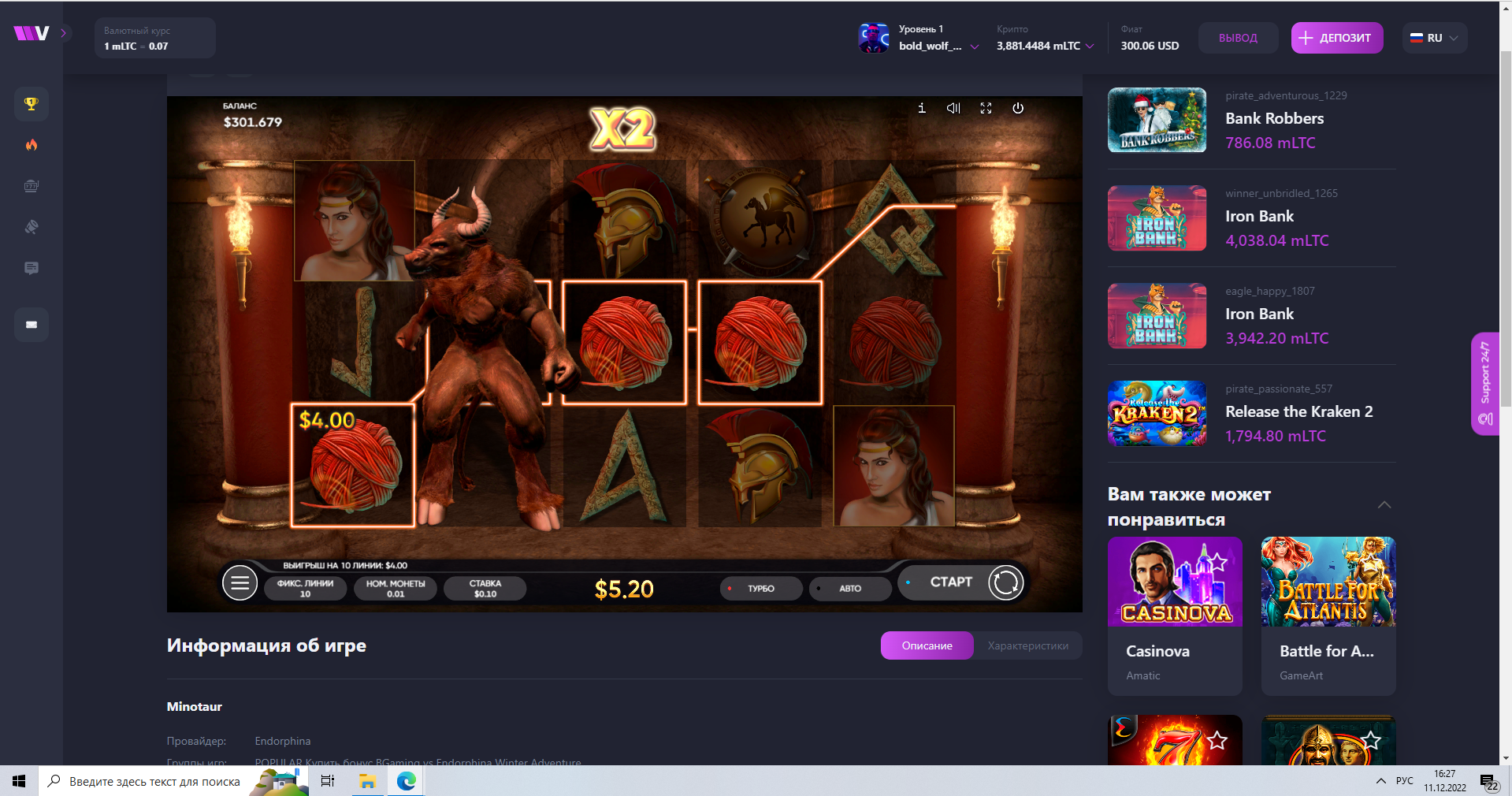The width and height of the screenshot is (1512, 796).
Task: Click the РУС keyboard language indicator
Action: click(x=1405, y=781)
